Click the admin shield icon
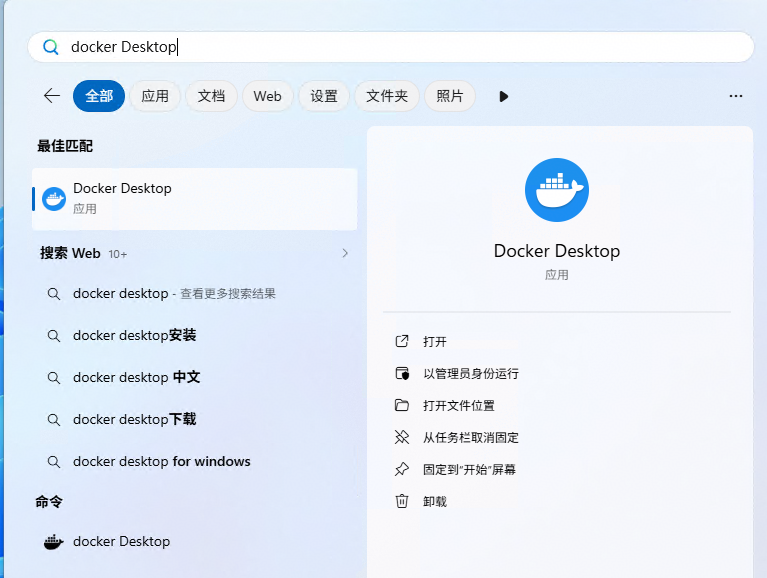The width and height of the screenshot is (767, 578). click(402, 374)
